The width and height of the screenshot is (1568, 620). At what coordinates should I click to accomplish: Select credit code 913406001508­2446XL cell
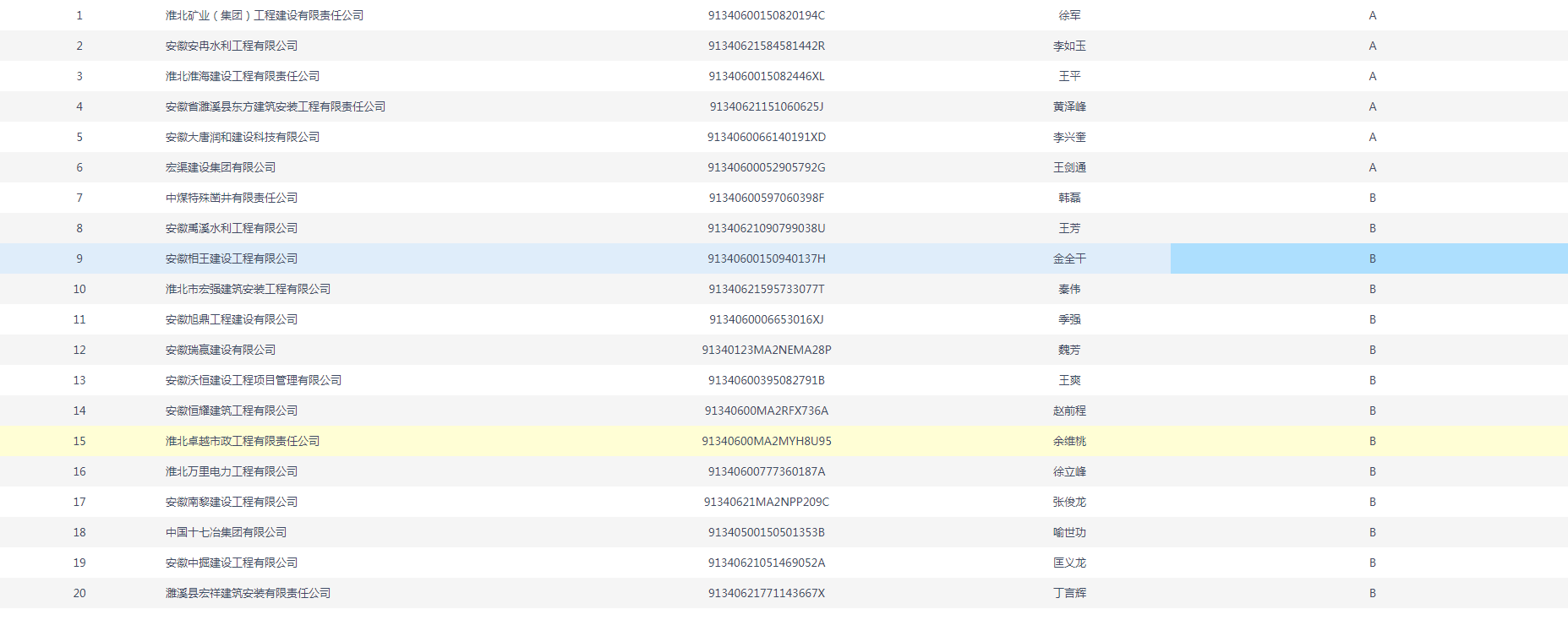[766, 76]
